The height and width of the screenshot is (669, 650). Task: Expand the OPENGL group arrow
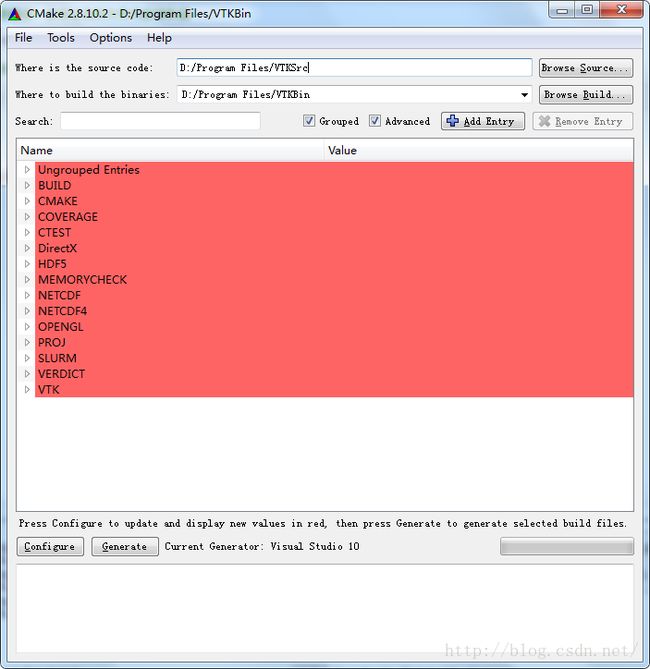pyautogui.click(x=27, y=327)
